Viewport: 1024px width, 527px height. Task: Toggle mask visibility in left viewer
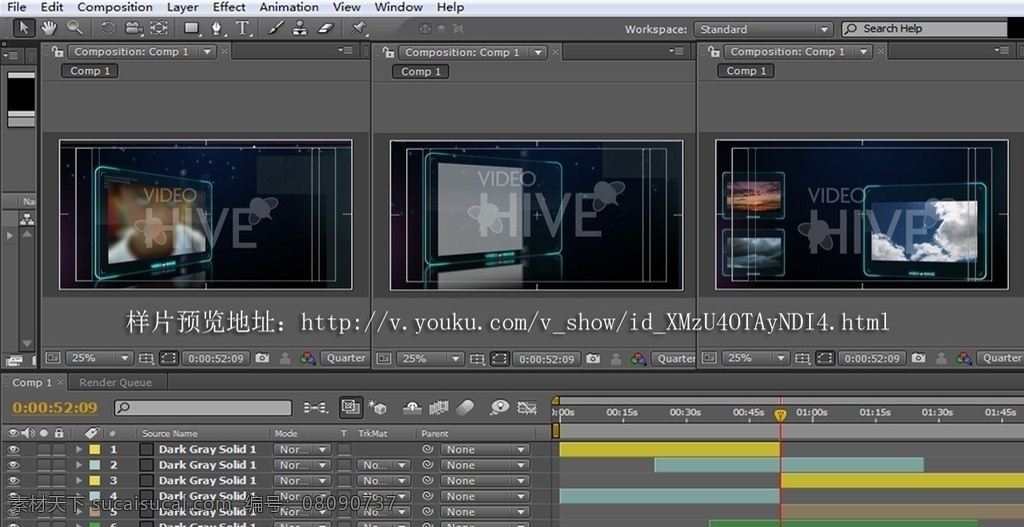point(168,358)
